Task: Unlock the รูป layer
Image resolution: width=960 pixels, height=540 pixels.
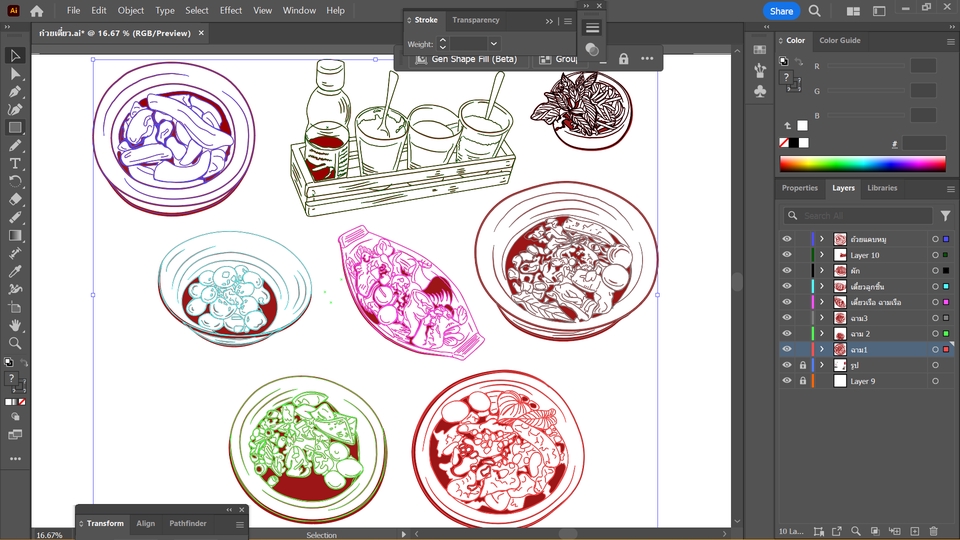Action: click(803, 365)
